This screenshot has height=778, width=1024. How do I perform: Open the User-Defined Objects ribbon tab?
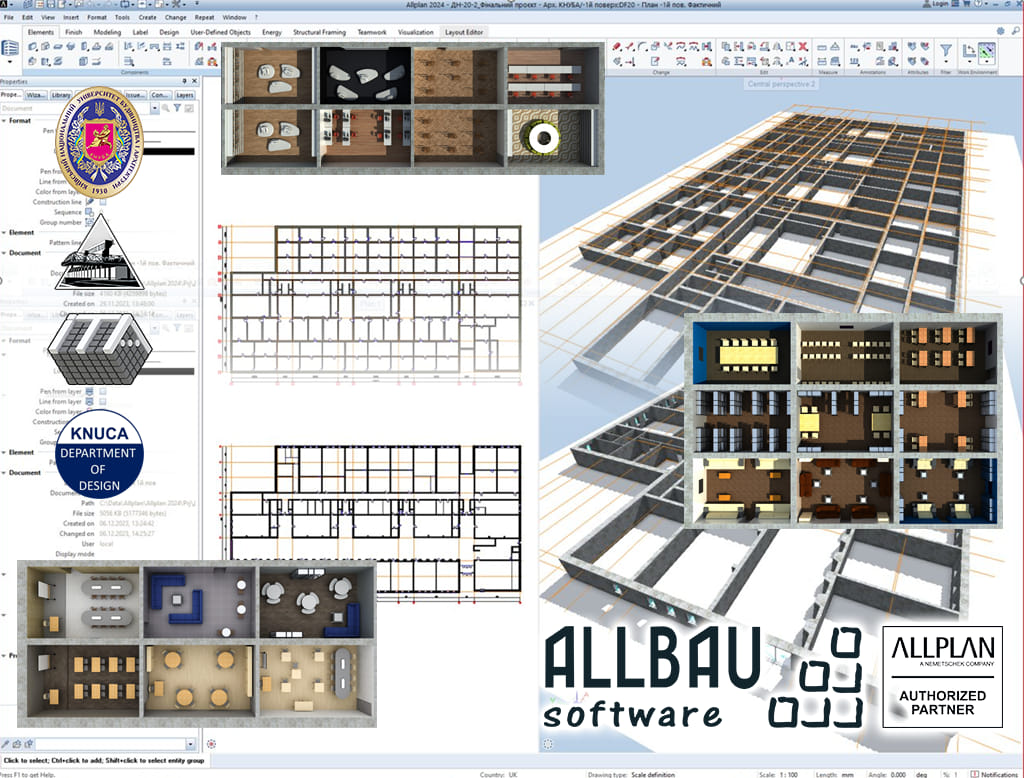pos(220,32)
